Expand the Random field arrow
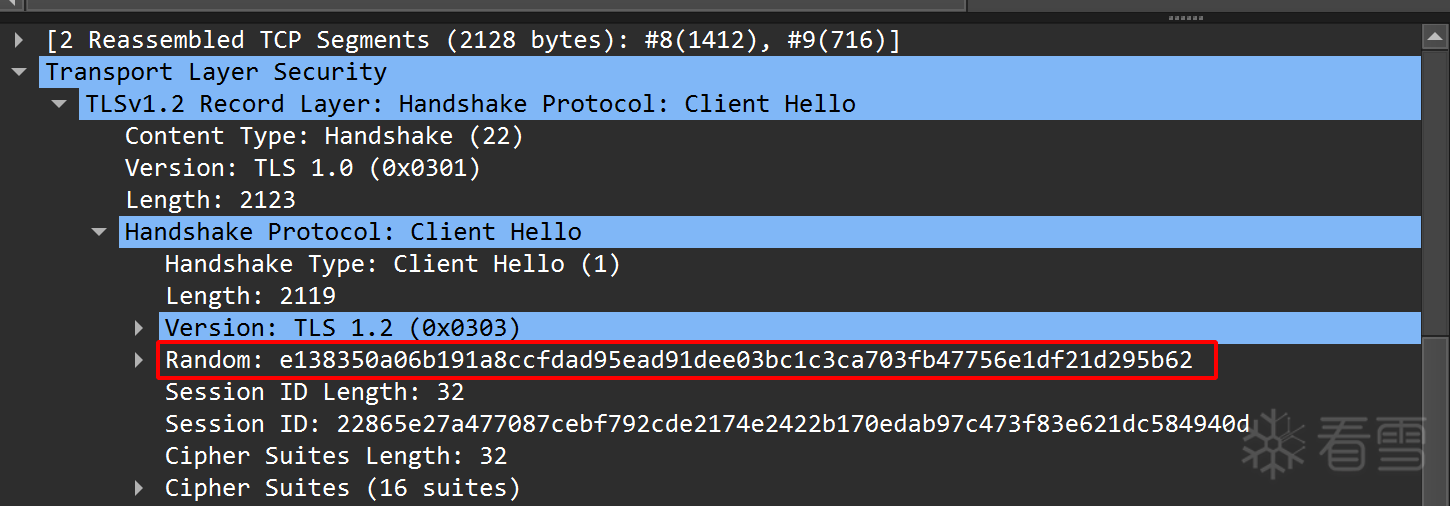 tap(139, 360)
